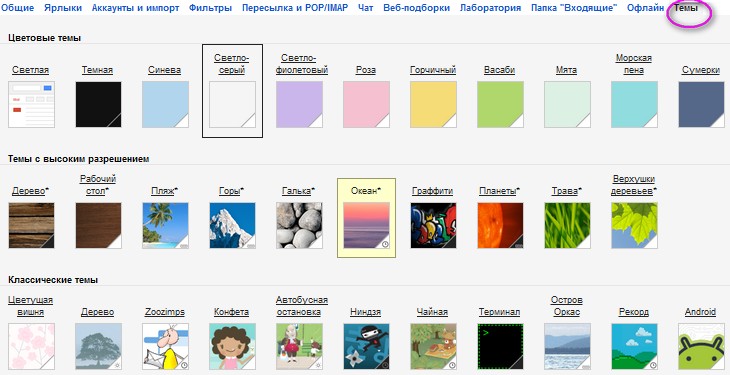Viewport: 730px width, 375px height.
Task: Open the Лаборатория tab
Action: [491, 8]
